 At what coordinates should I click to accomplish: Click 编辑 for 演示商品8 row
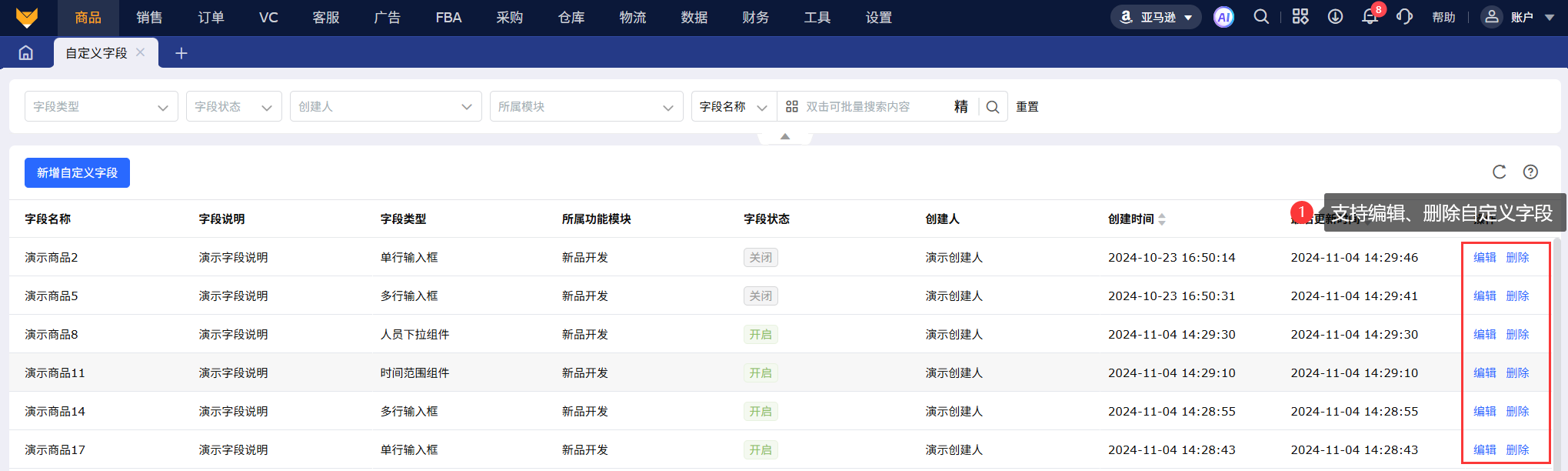coord(1484,334)
